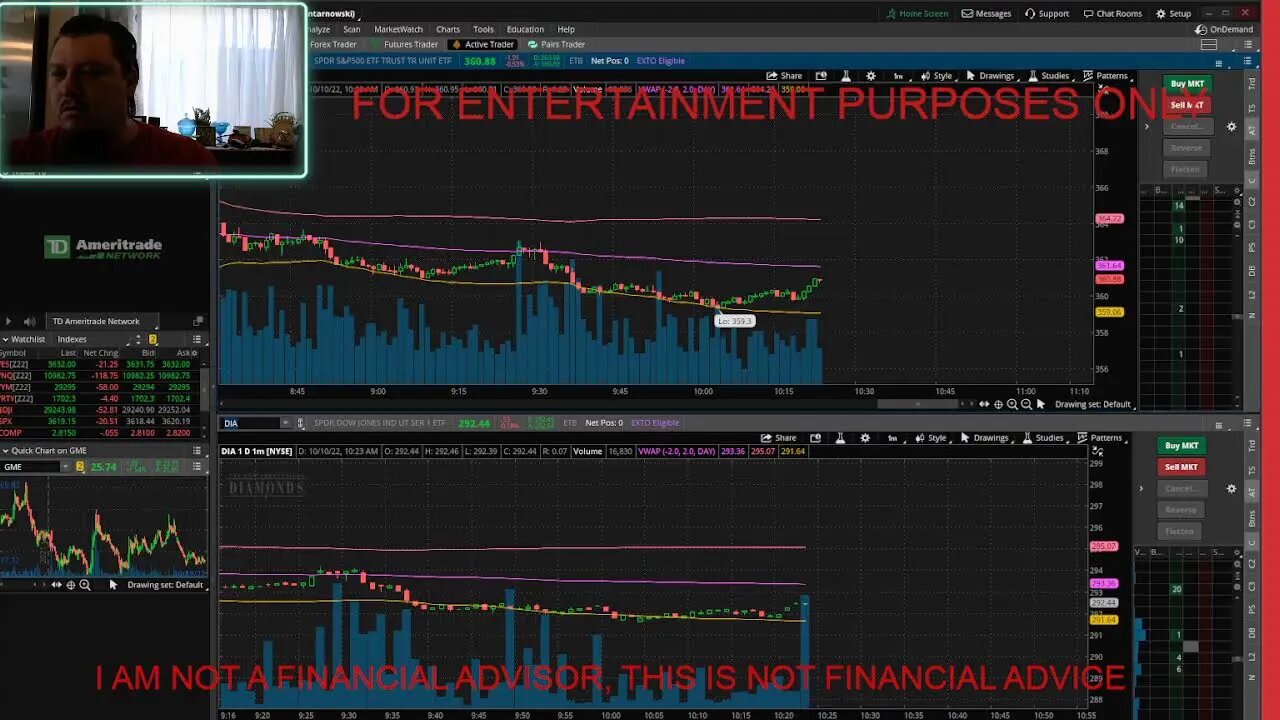This screenshot has width=1280, height=720.
Task: Mute the TD Ameritrade Network speaker
Action: (29, 321)
